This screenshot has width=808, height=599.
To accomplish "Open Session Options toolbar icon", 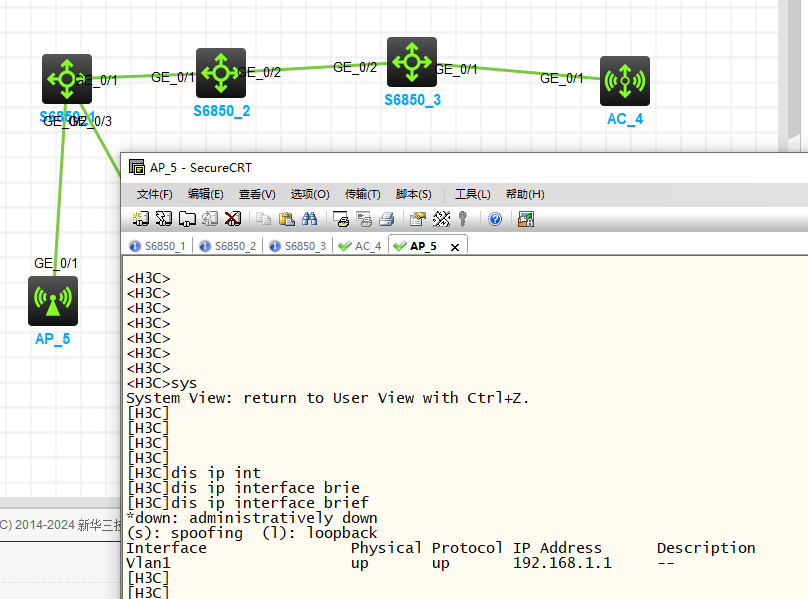I will point(417,219).
